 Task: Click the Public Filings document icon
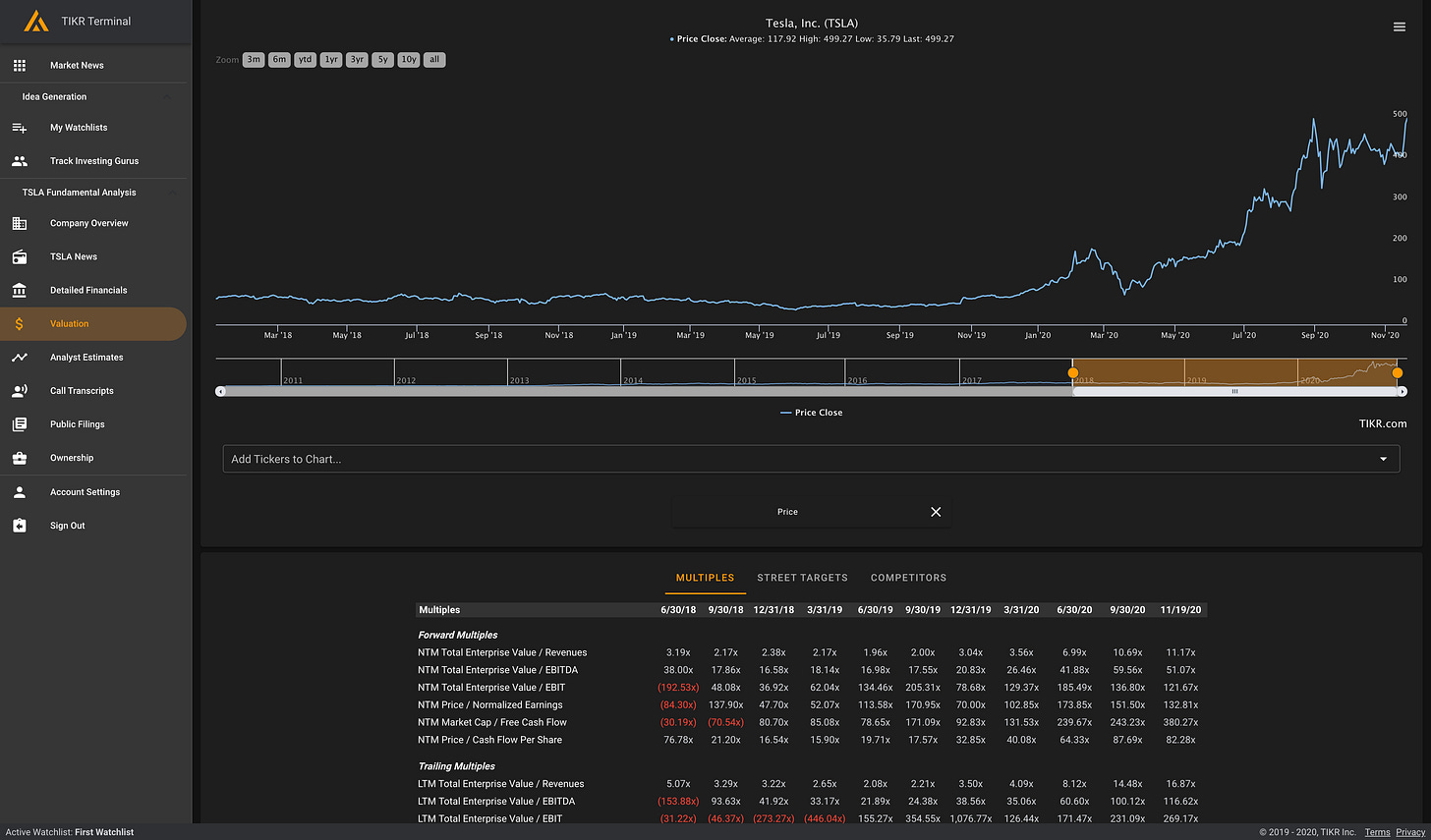[20, 424]
